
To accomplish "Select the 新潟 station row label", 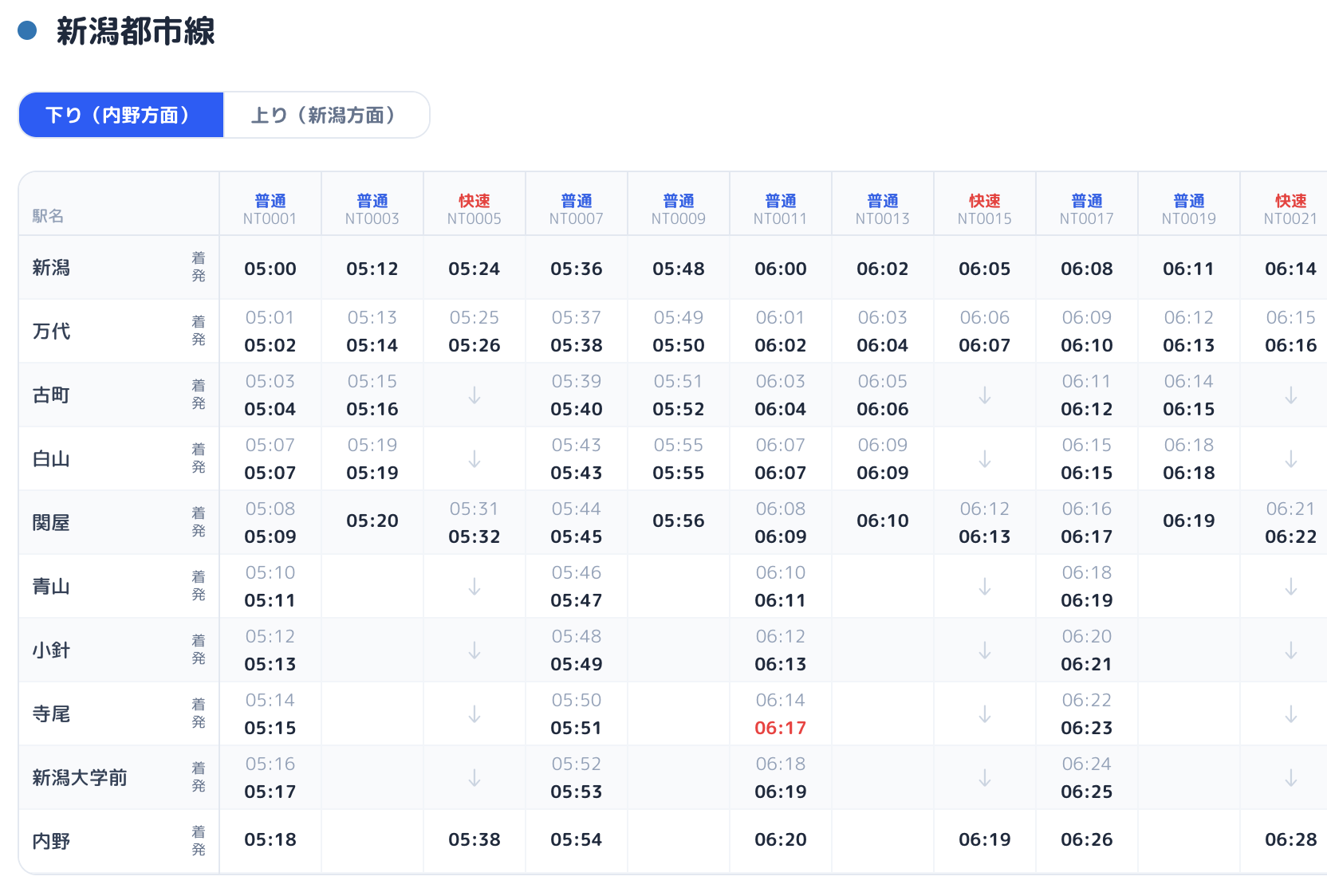I will pyautogui.click(x=51, y=268).
